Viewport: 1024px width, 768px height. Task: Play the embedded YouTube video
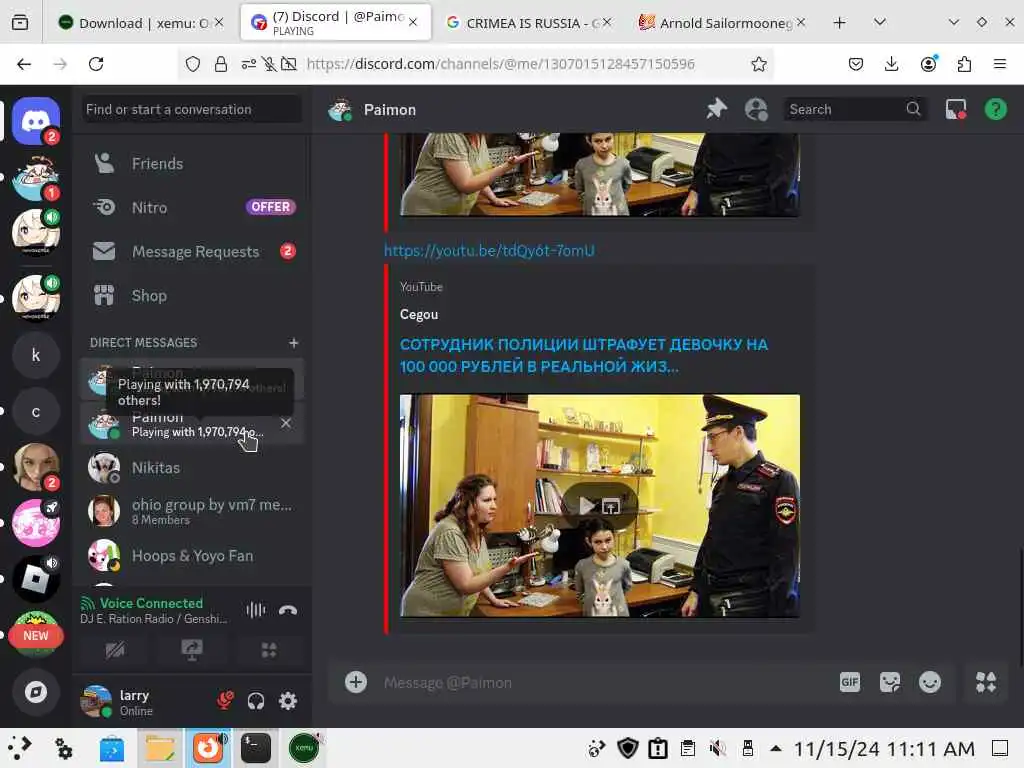point(587,505)
